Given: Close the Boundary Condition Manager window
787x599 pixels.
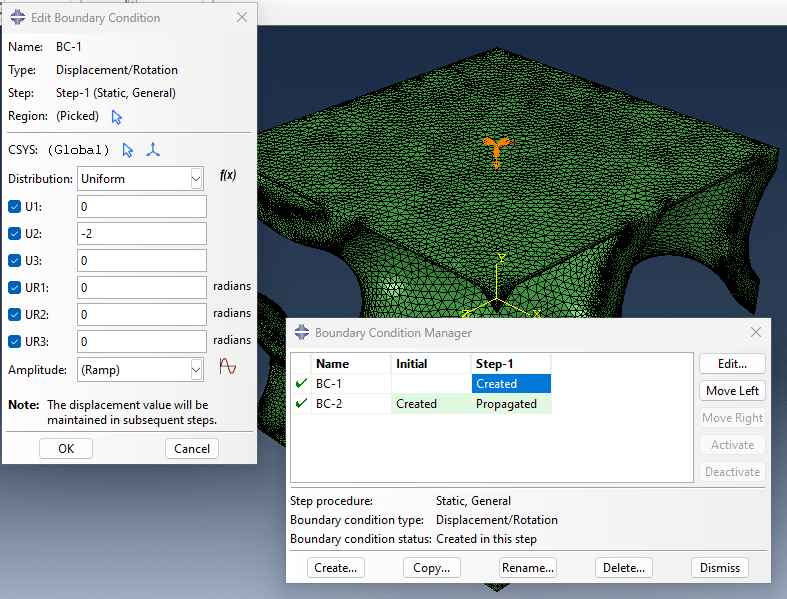Looking at the screenshot, I should click(x=756, y=332).
